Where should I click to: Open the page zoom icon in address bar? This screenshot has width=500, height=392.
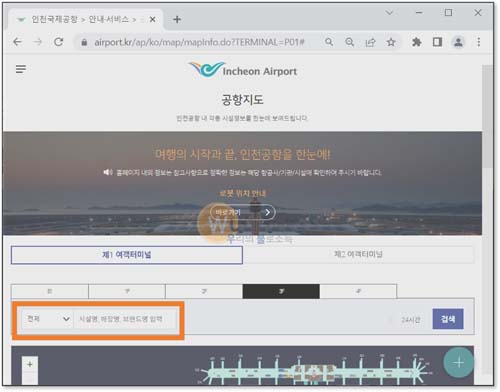click(349, 42)
